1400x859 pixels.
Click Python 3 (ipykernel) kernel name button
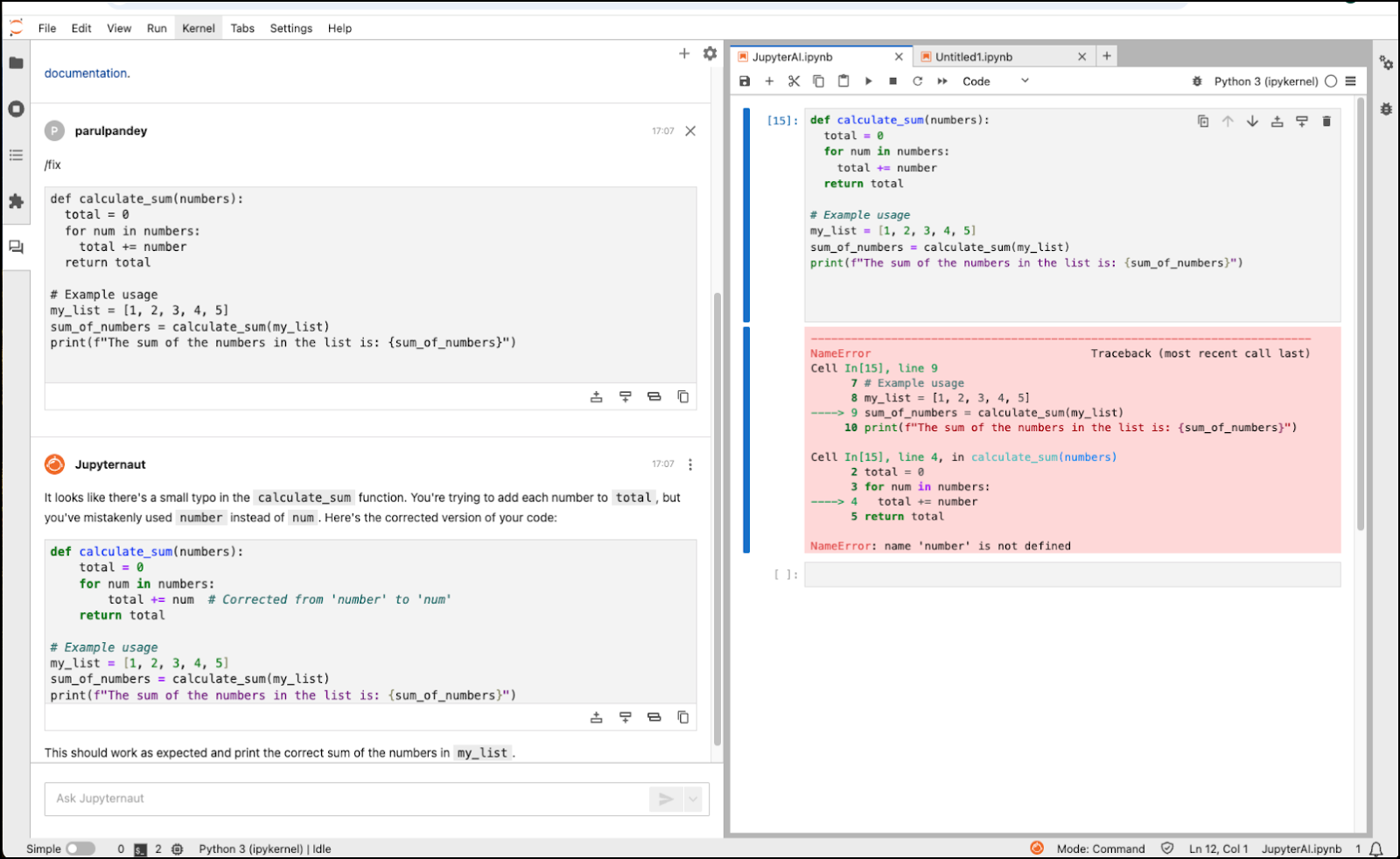tap(1265, 81)
